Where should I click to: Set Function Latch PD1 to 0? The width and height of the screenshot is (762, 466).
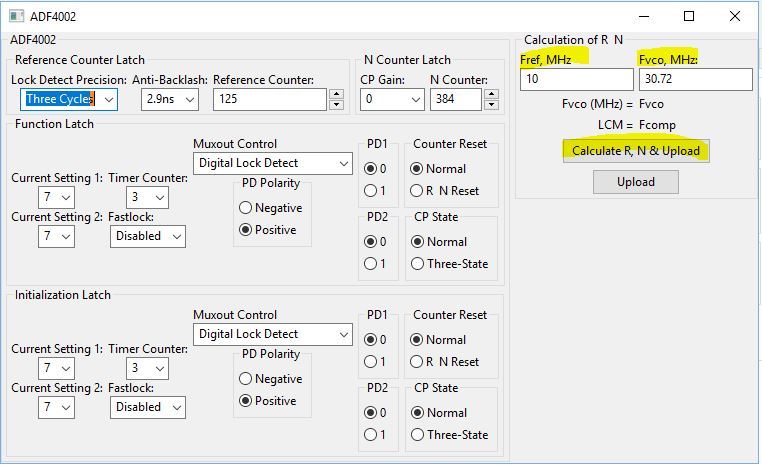point(375,169)
